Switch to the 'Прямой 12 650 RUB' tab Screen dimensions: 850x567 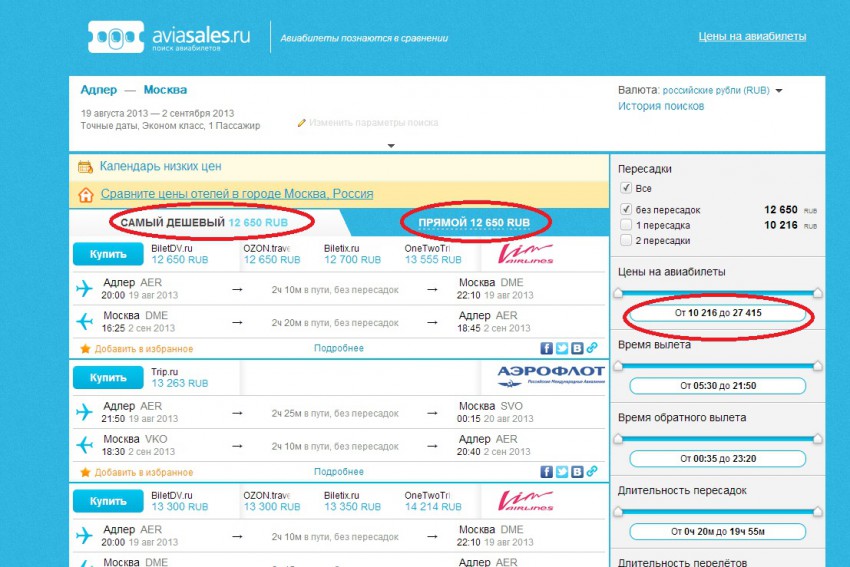click(x=474, y=222)
